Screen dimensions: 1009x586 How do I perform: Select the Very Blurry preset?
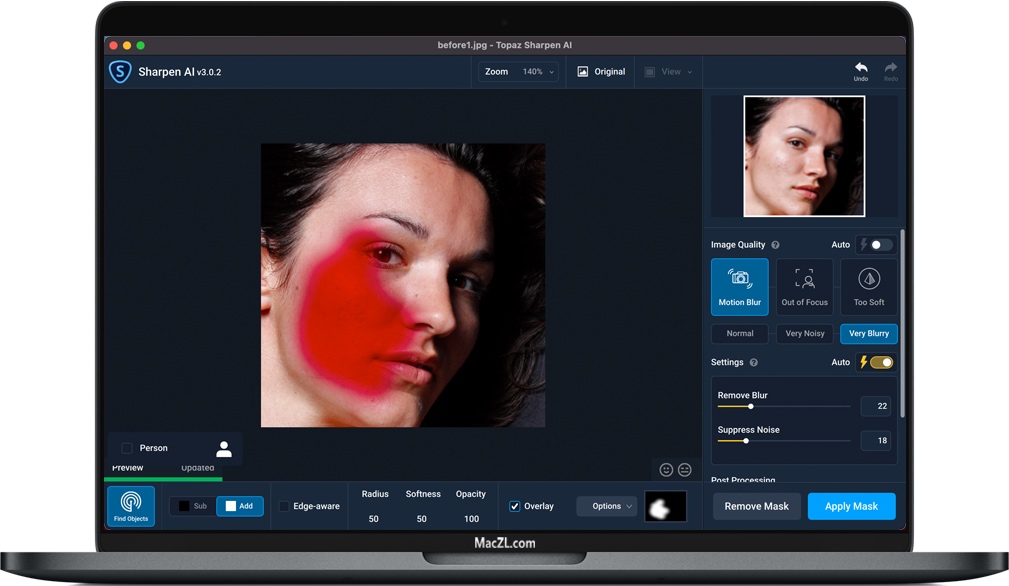868,333
